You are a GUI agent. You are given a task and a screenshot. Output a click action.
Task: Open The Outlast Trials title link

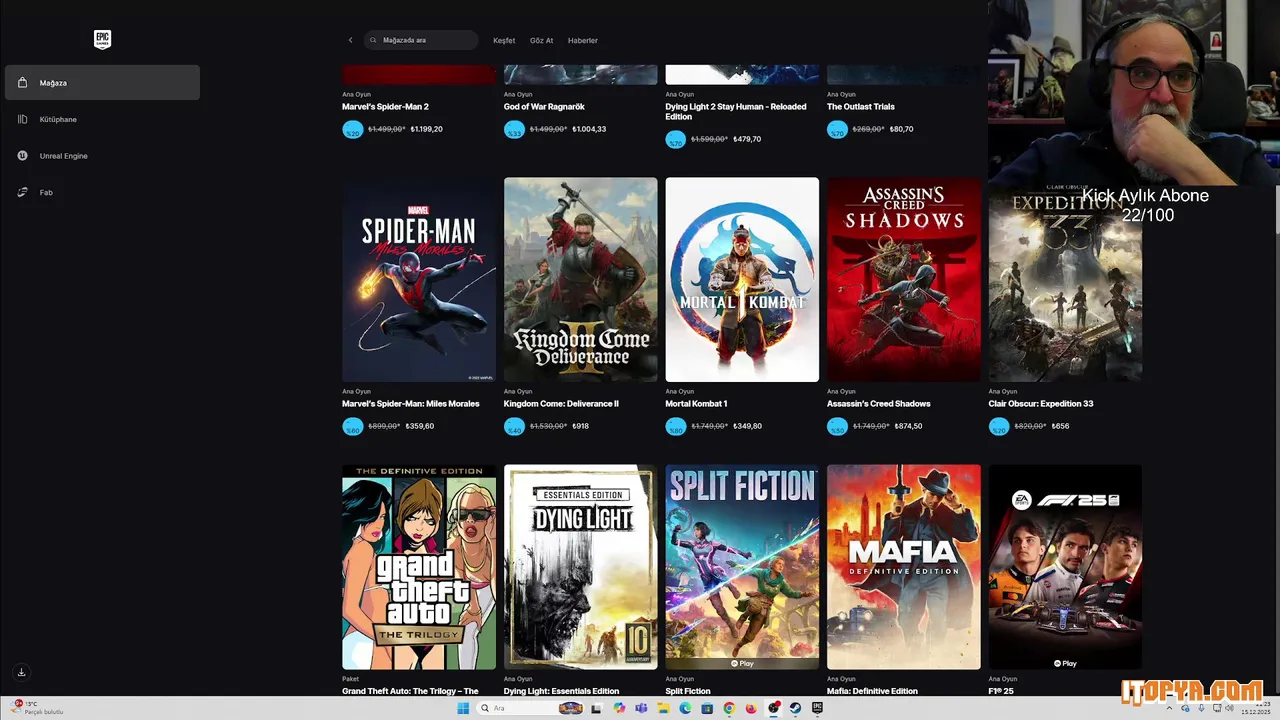tap(860, 106)
